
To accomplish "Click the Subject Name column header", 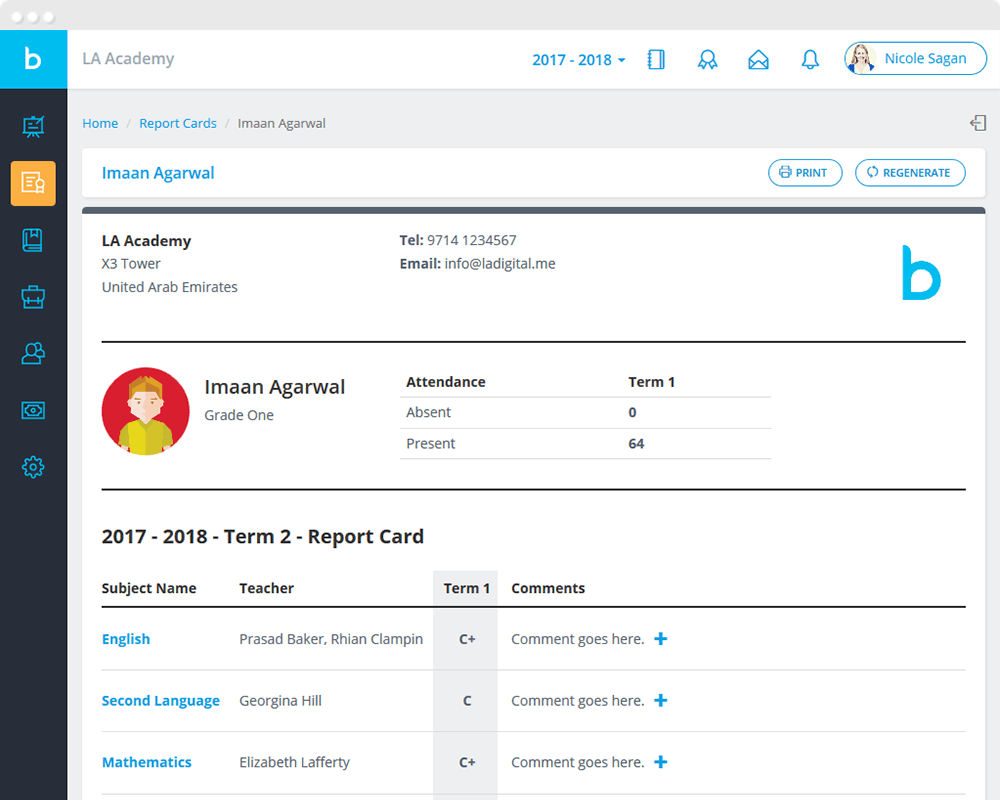I will 149,588.
